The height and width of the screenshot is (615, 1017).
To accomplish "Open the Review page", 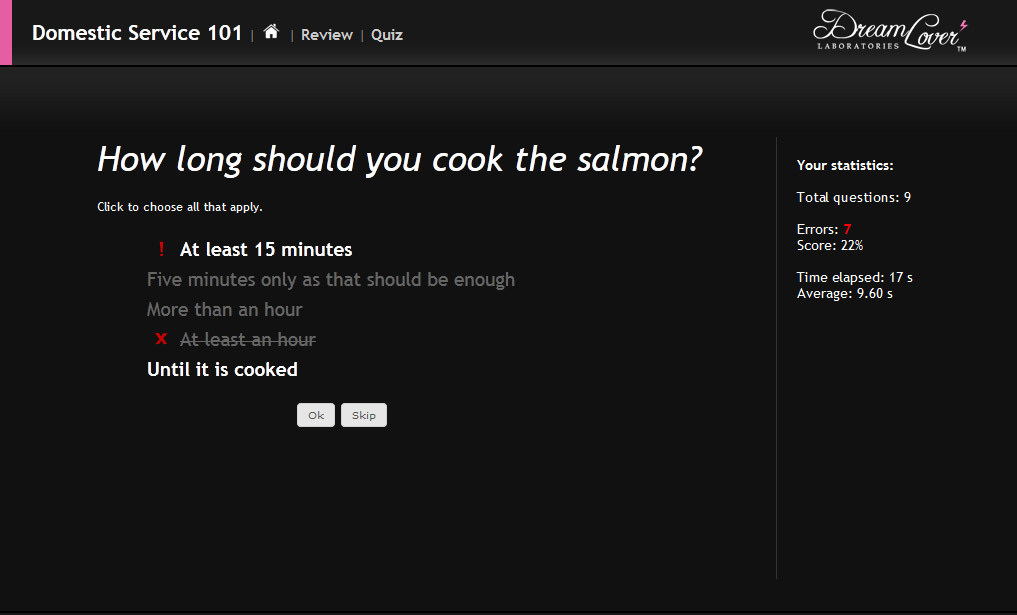I will [x=327, y=35].
